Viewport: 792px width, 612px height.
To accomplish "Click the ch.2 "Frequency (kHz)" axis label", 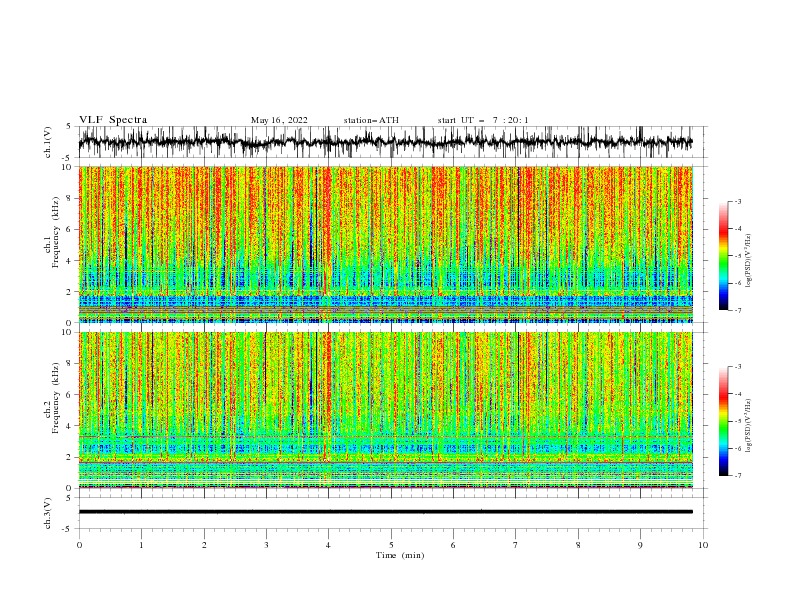I will click(x=56, y=398).
